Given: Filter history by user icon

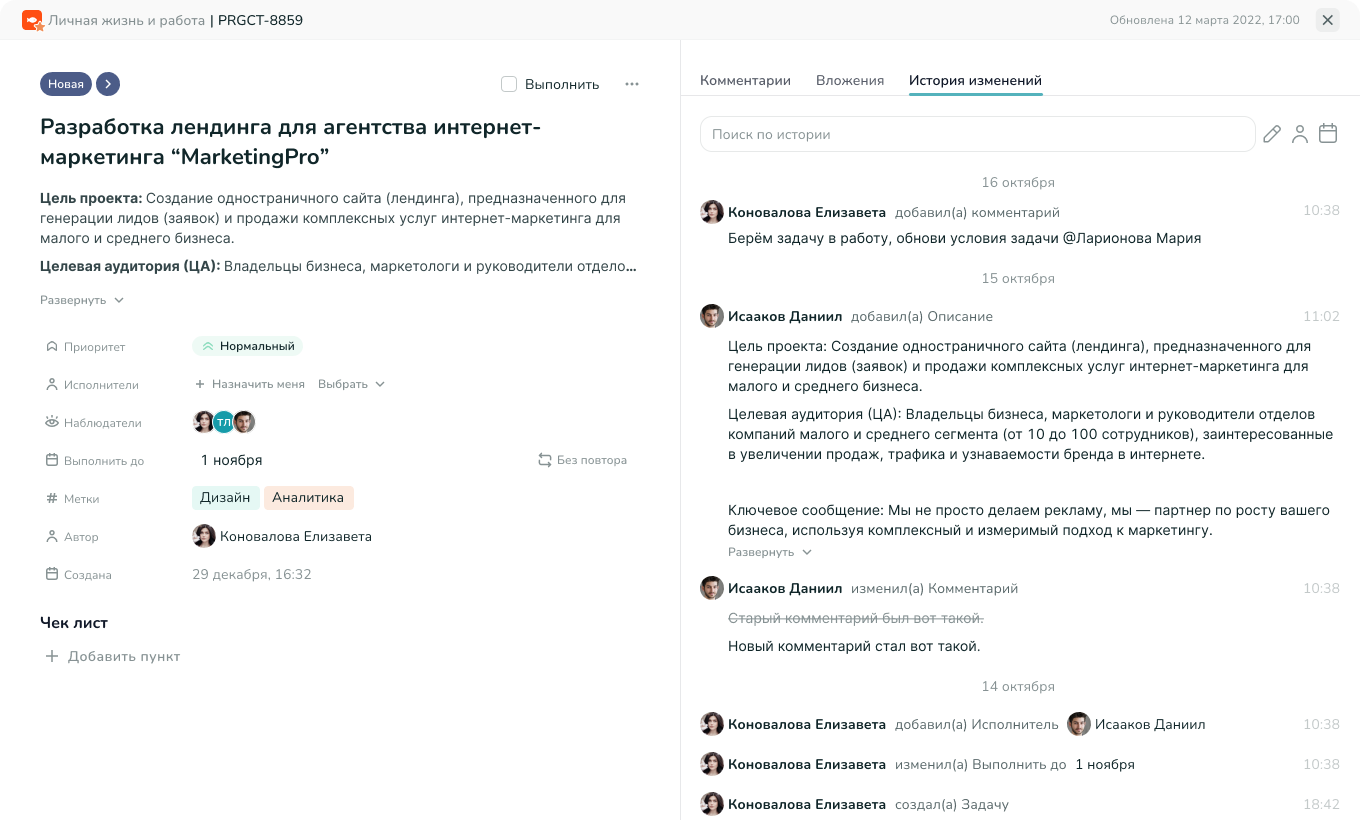Looking at the screenshot, I should (x=1300, y=134).
